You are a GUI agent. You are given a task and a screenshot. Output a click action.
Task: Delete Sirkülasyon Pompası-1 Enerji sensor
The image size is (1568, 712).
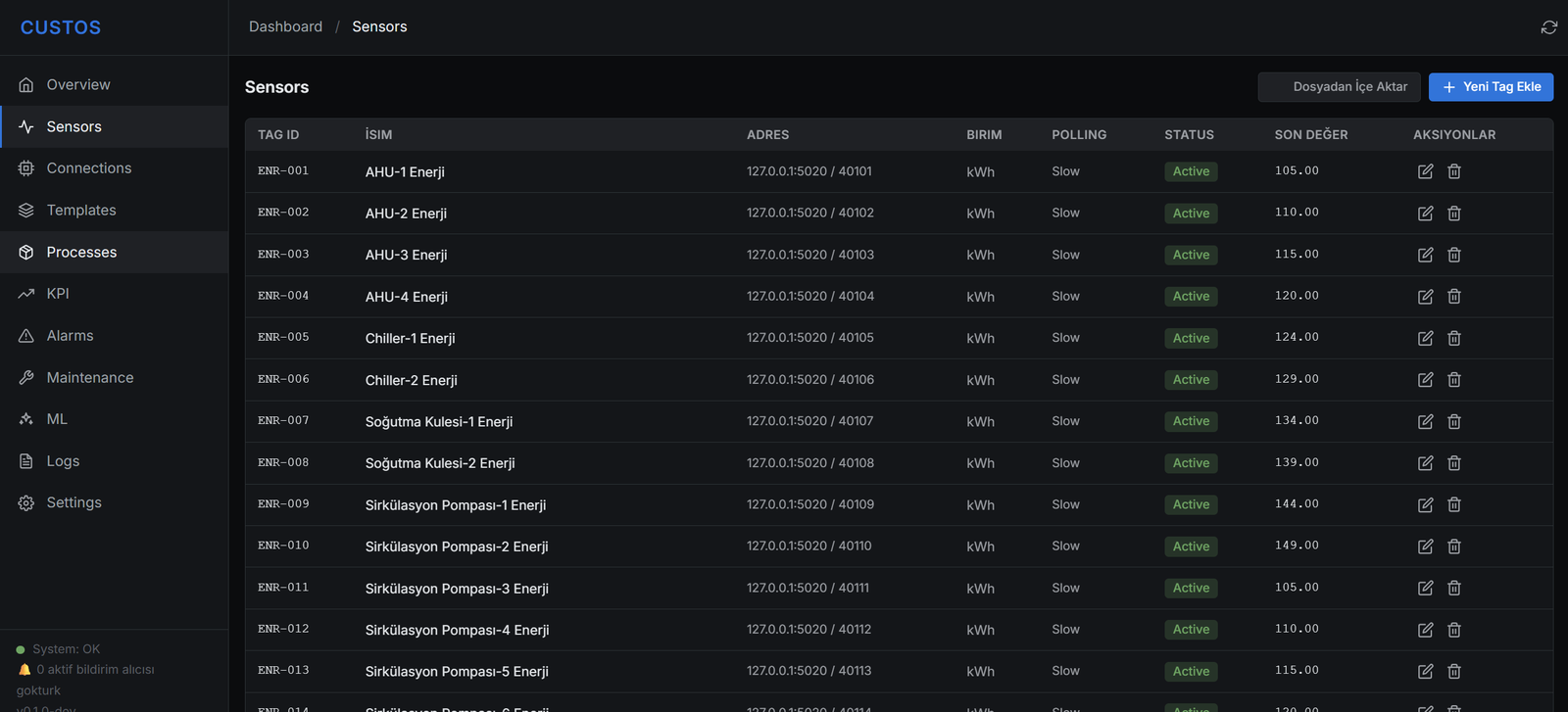click(1454, 505)
